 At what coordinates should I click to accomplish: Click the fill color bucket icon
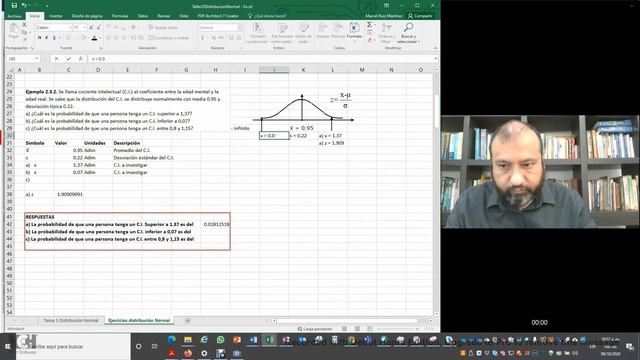click(x=83, y=38)
